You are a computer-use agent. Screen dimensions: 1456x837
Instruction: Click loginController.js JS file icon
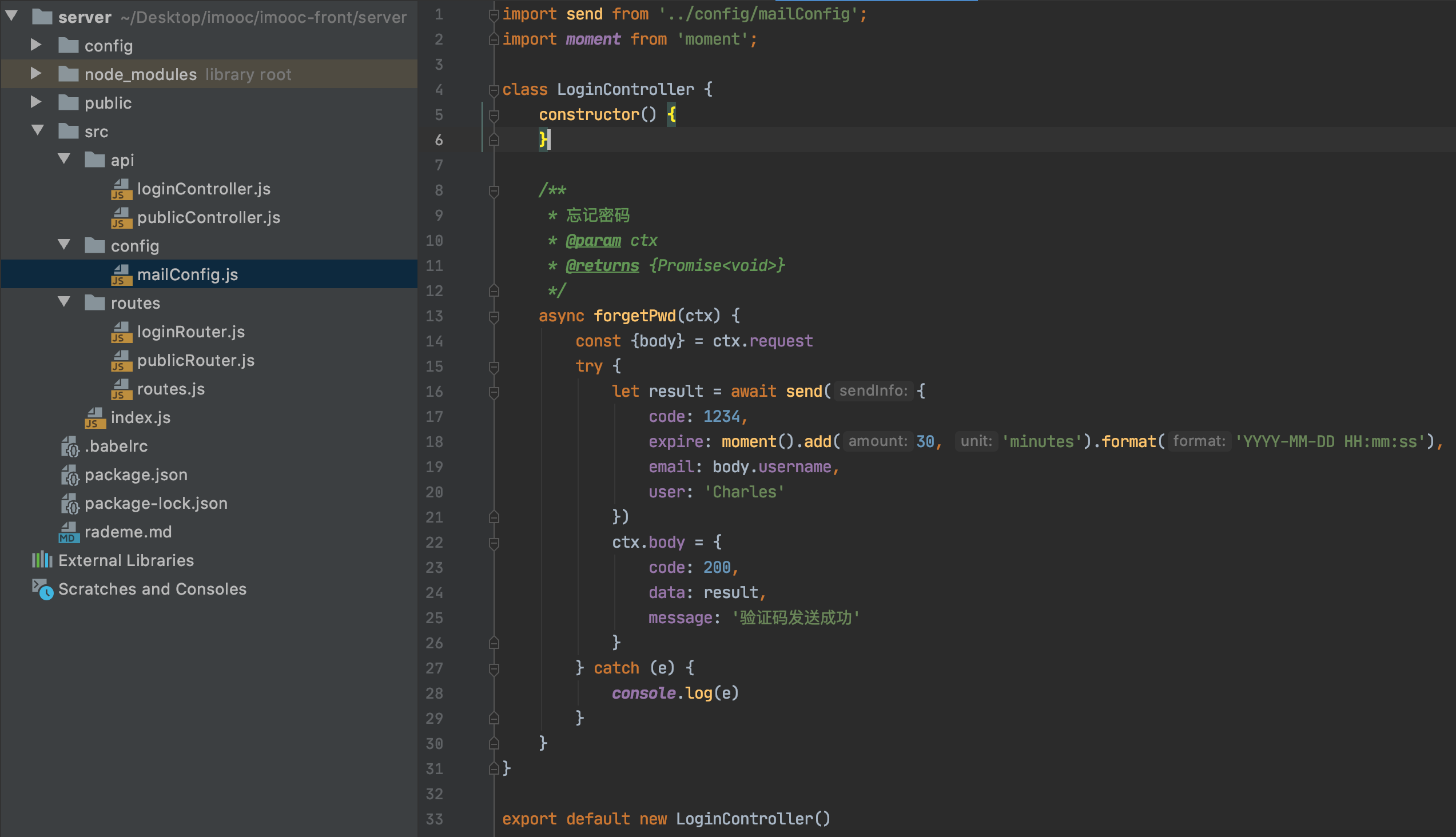pos(121,189)
